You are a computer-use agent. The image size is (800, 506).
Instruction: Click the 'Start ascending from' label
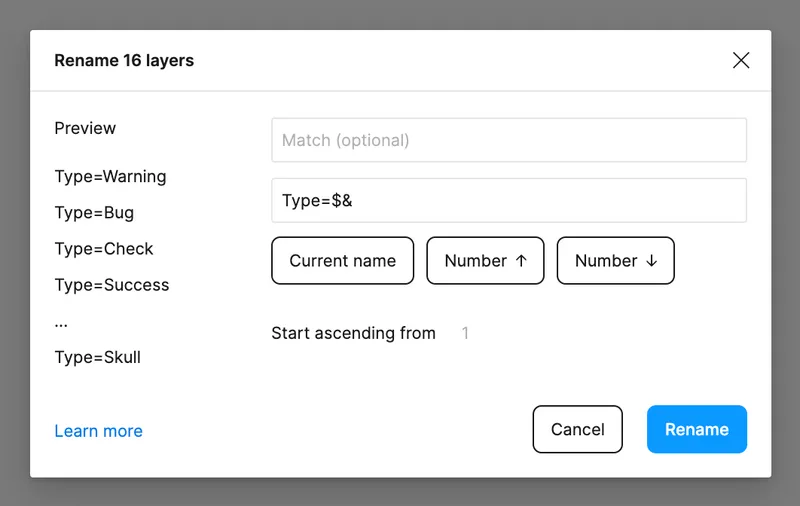[353, 333]
